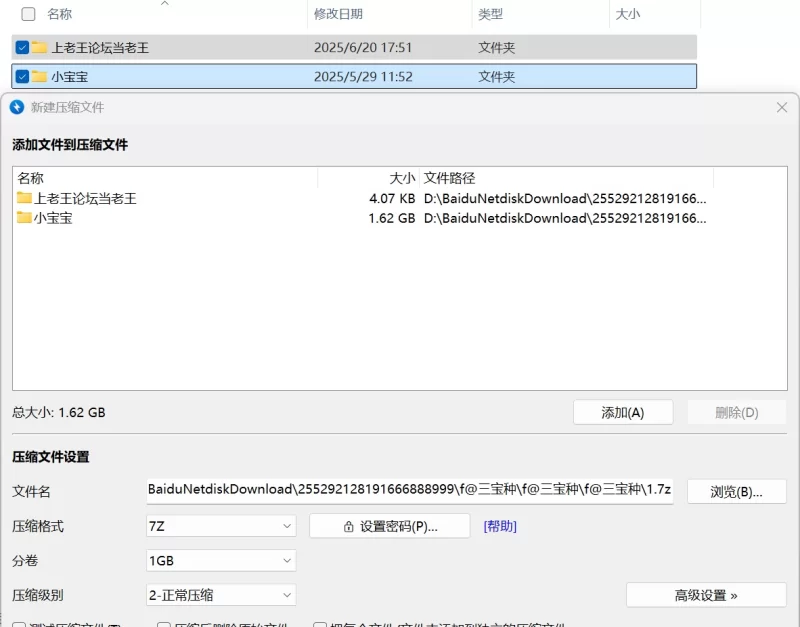Image resolution: width=800 pixels, height=627 pixels.
Task: Click folder icon of 小宝宝 in Explorer list
Action: [39, 77]
